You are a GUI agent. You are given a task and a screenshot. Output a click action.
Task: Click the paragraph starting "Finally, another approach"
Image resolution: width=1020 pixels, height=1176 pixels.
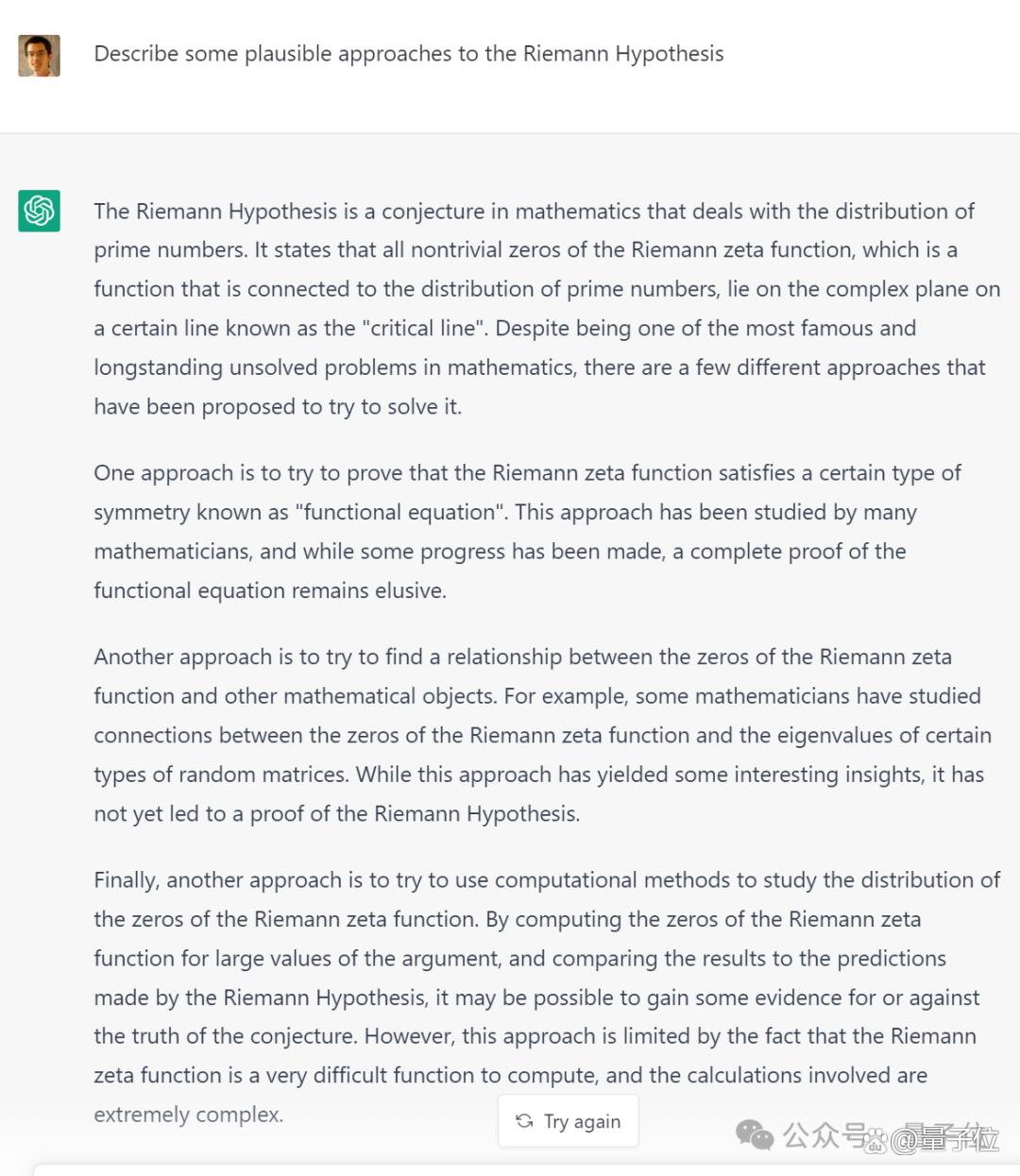point(547,997)
